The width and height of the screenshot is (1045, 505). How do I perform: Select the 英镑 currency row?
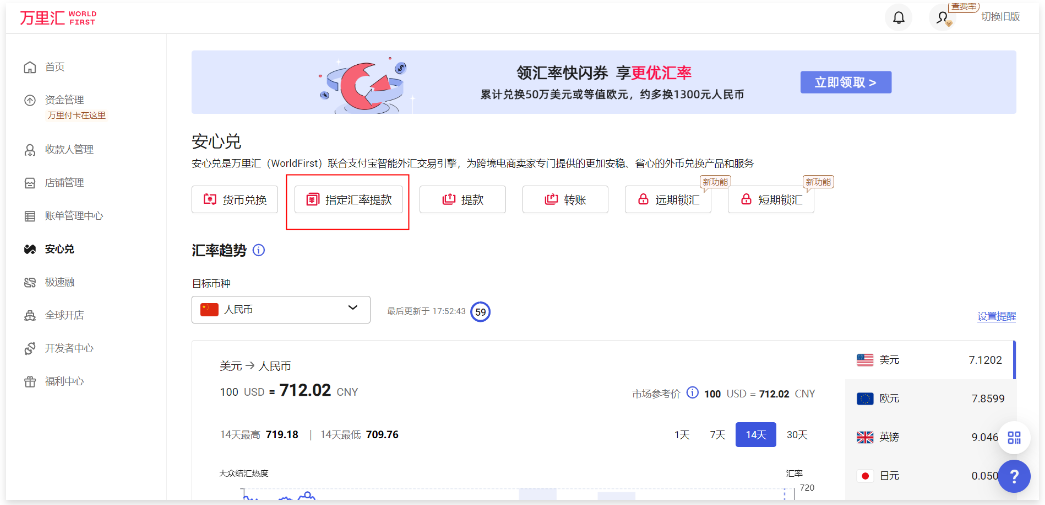[x=930, y=437]
